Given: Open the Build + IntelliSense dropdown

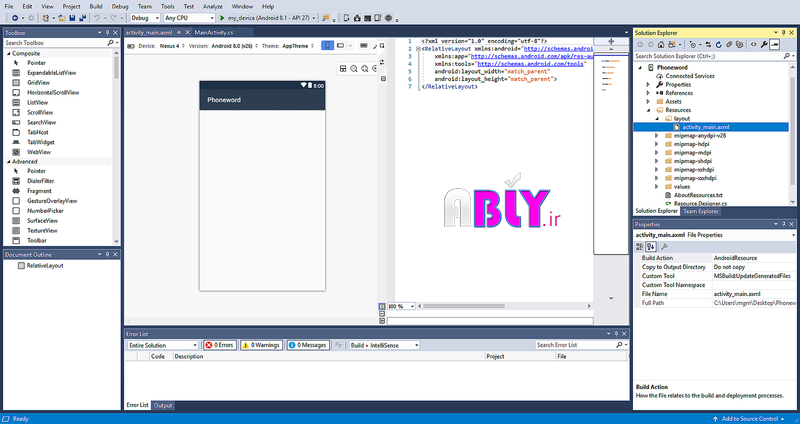Looking at the screenshot, I should pos(384,345).
